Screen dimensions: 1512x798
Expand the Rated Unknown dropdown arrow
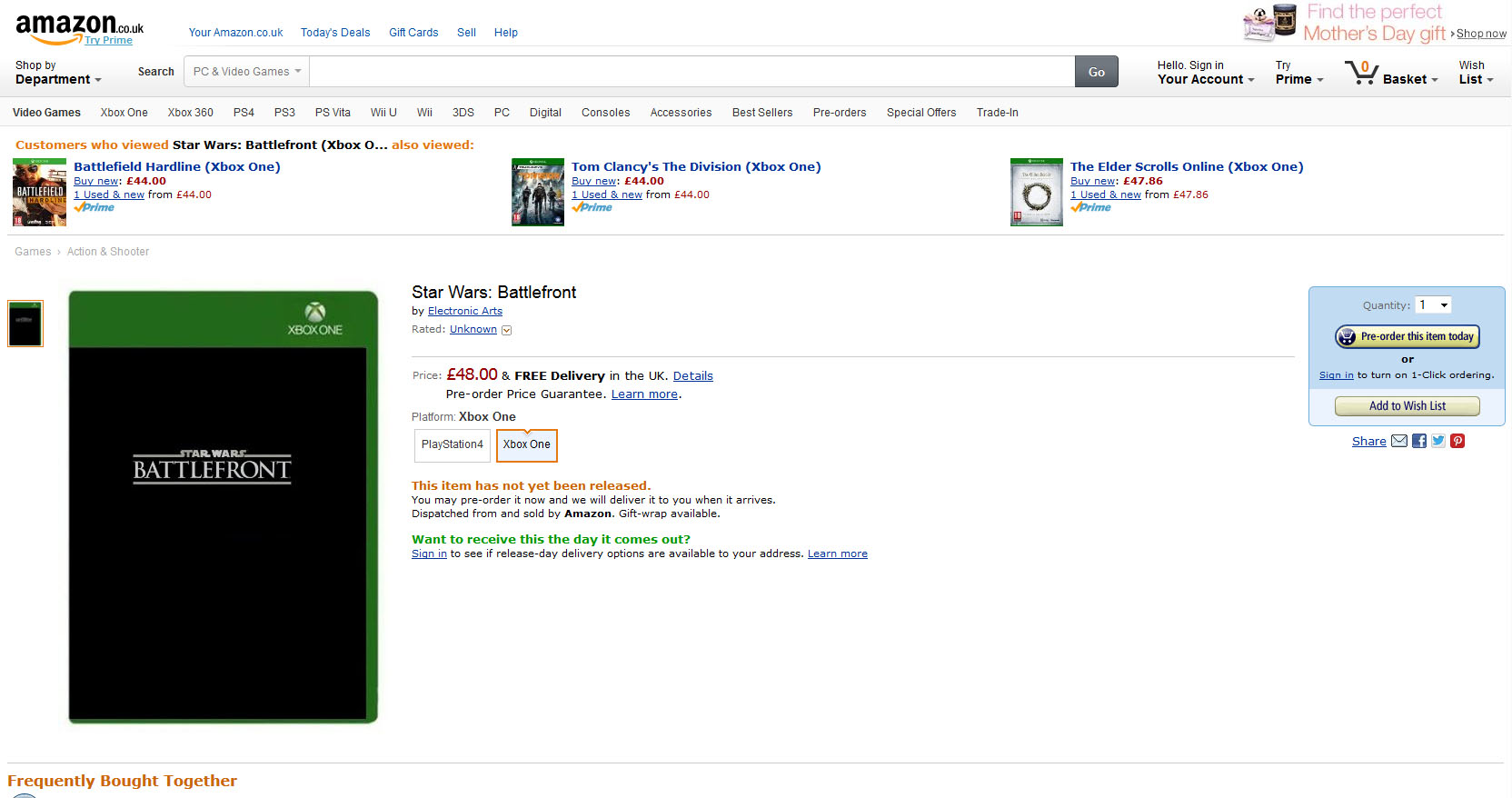pyautogui.click(x=507, y=330)
